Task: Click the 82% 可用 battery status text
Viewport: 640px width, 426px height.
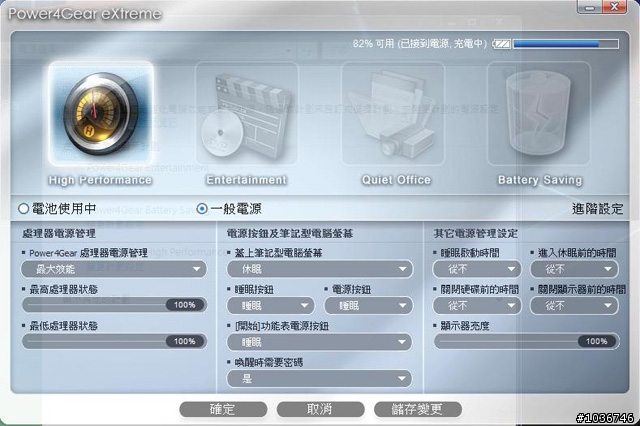Action: coord(420,44)
